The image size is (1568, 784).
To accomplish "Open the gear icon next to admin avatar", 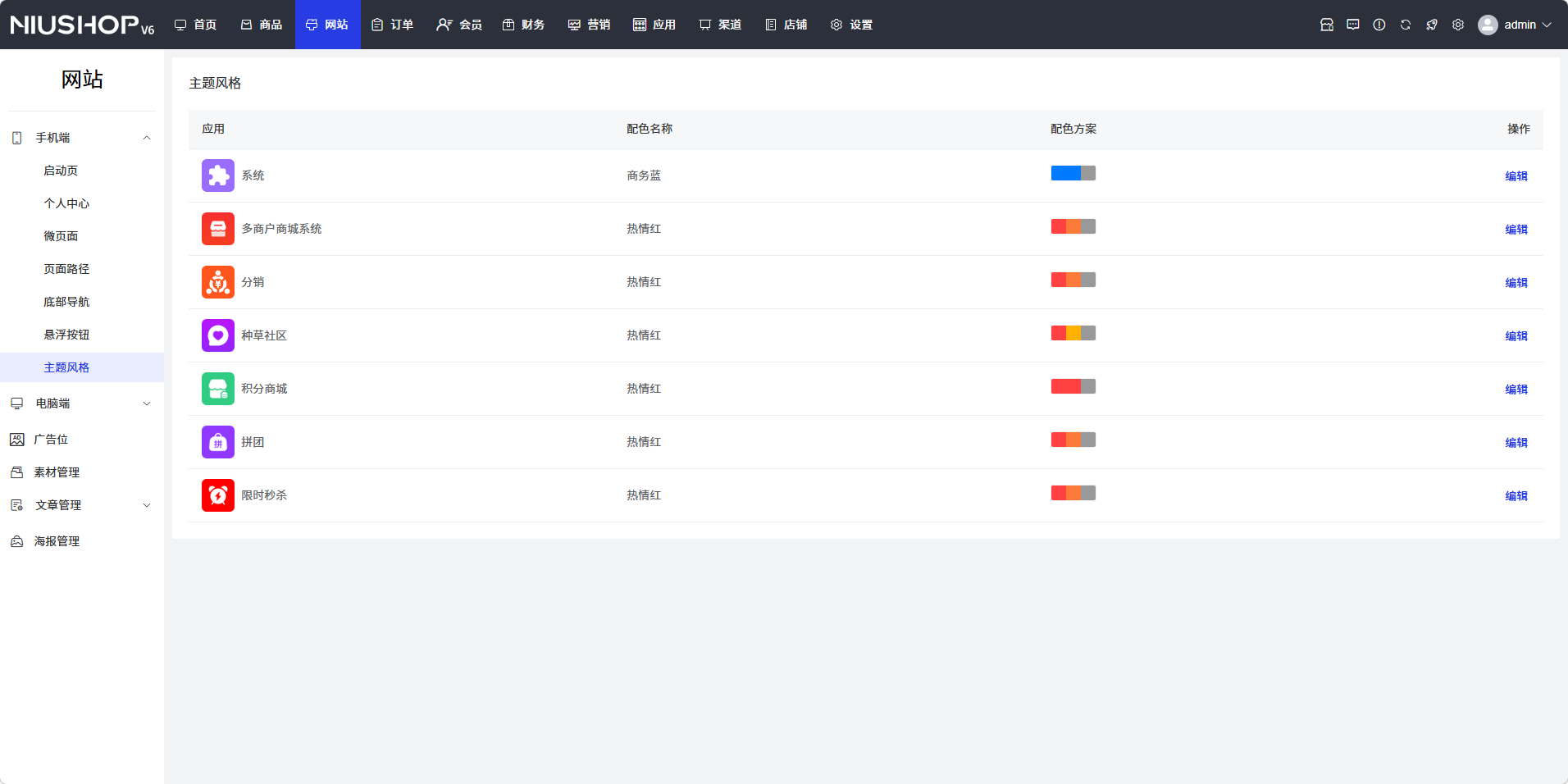I will [1457, 25].
